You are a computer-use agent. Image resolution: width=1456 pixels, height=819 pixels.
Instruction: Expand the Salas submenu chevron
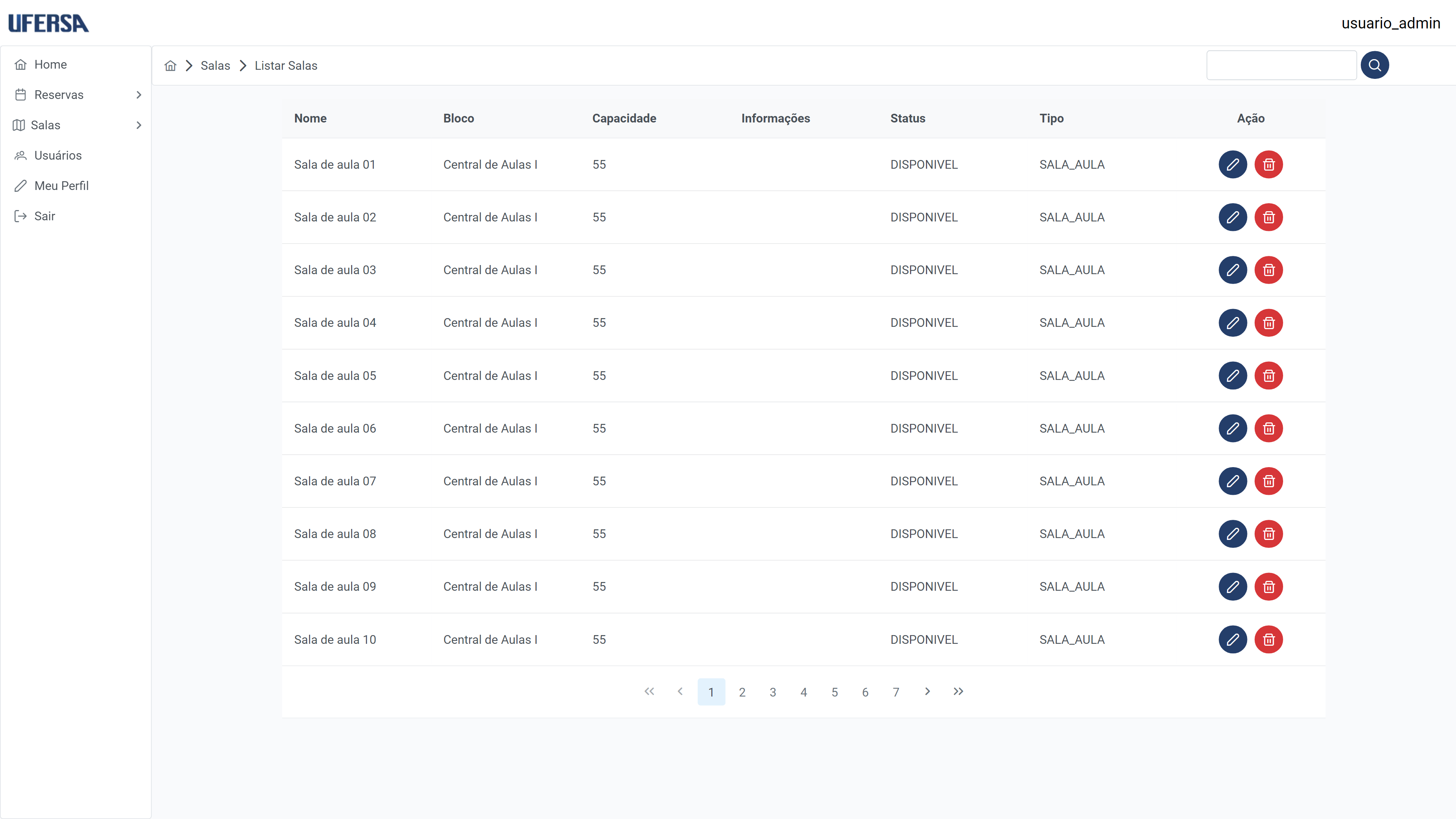[138, 125]
